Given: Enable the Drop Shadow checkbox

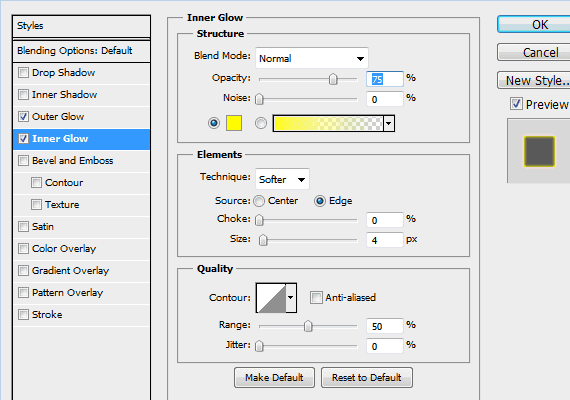Looking at the screenshot, I should (23, 73).
